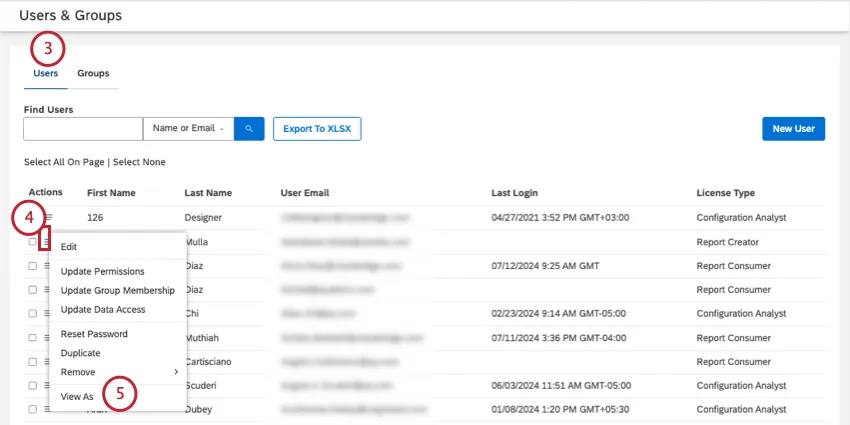The image size is (850, 425).
Task: Tick the Dubey row checkbox
Action: tap(33, 409)
